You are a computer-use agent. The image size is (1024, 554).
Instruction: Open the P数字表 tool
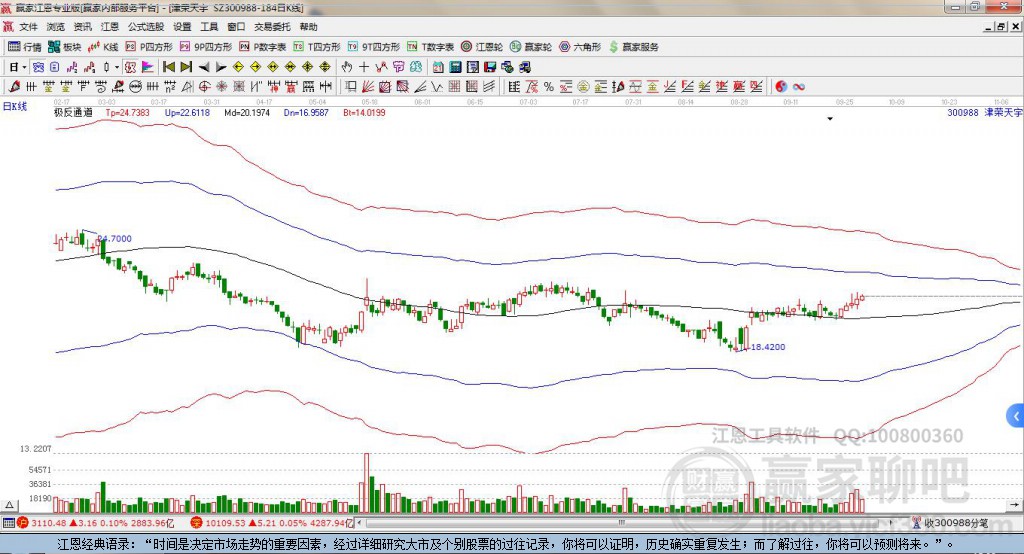(x=263, y=47)
